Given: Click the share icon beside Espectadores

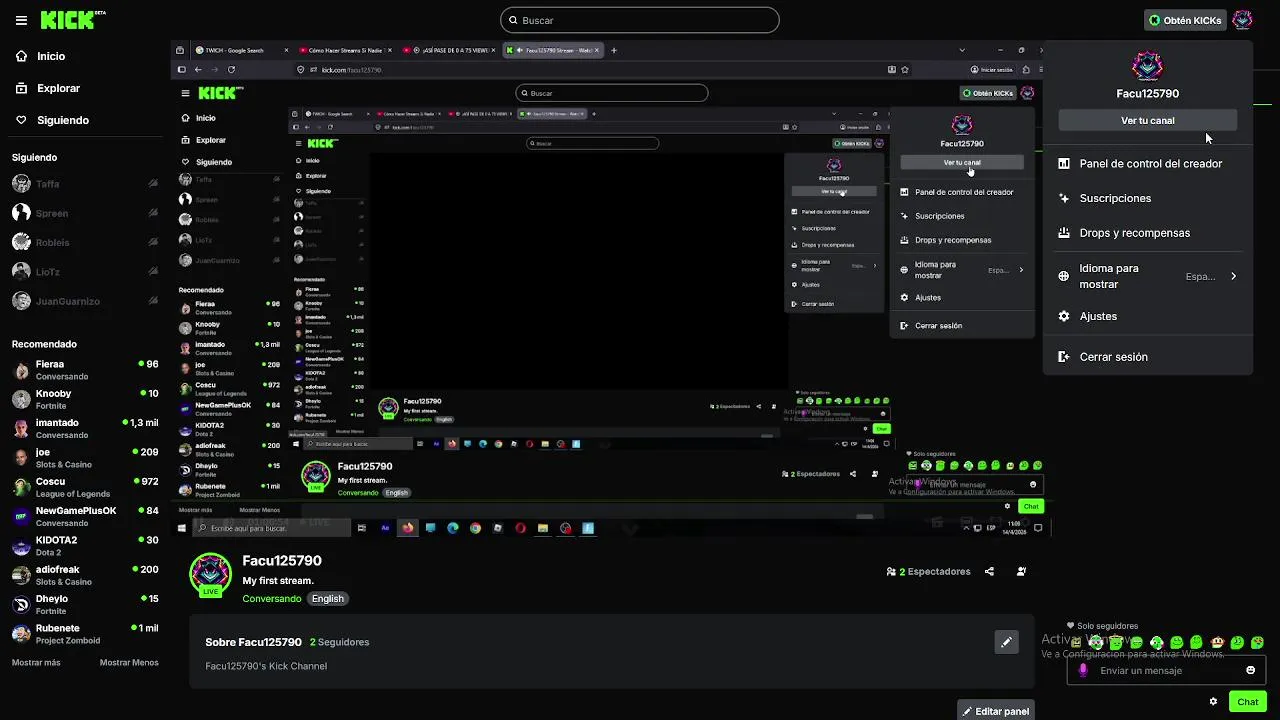Looking at the screenshot, I should (989, 572).
